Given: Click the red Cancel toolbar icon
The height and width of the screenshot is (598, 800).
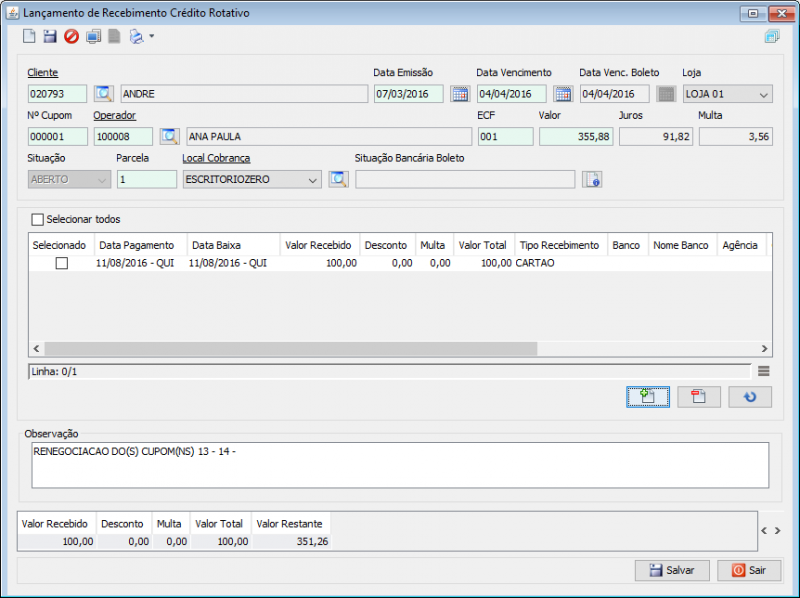Looking at the screenshot, I should (71, 36).
